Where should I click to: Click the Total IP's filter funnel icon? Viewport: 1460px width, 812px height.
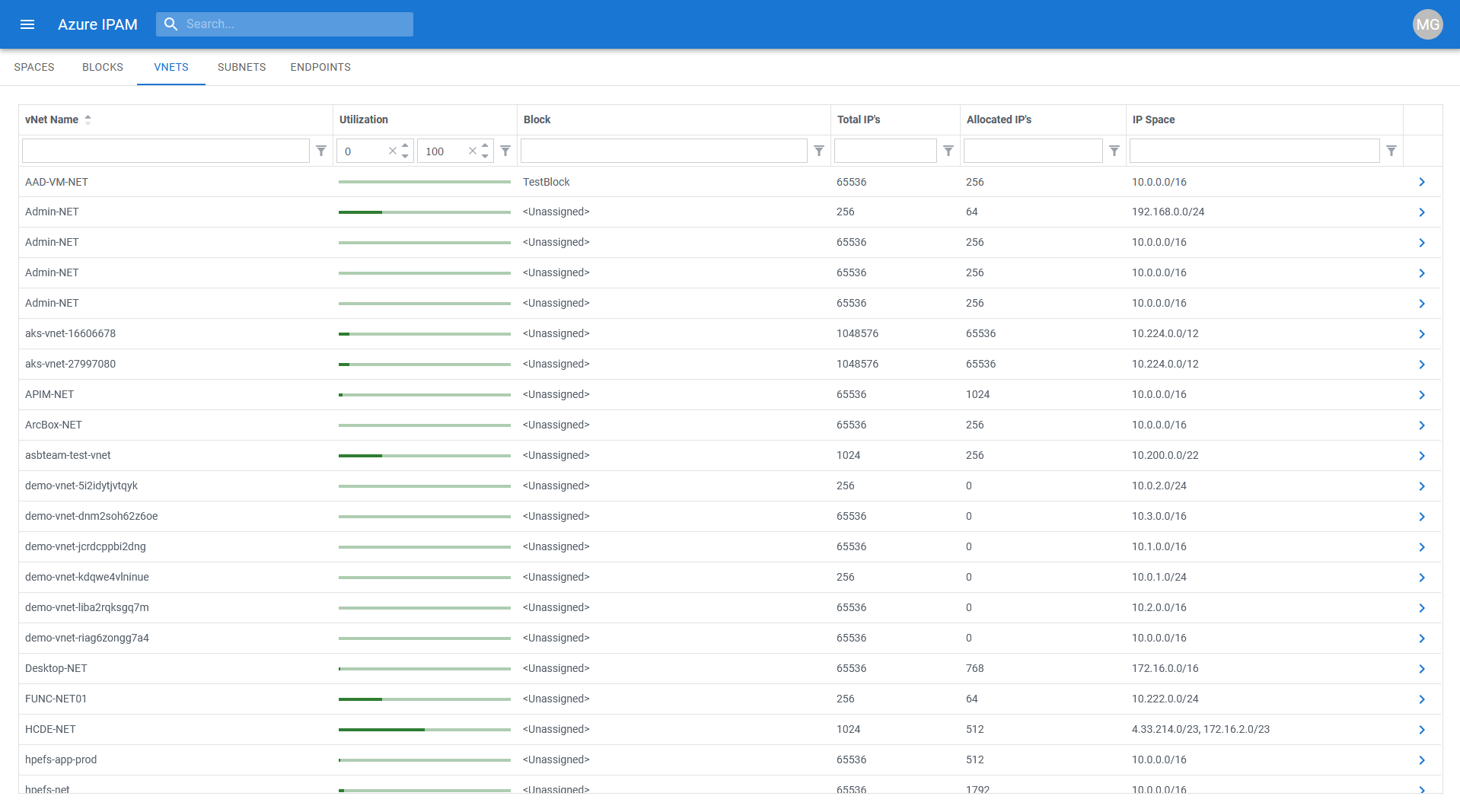[948, 151]
